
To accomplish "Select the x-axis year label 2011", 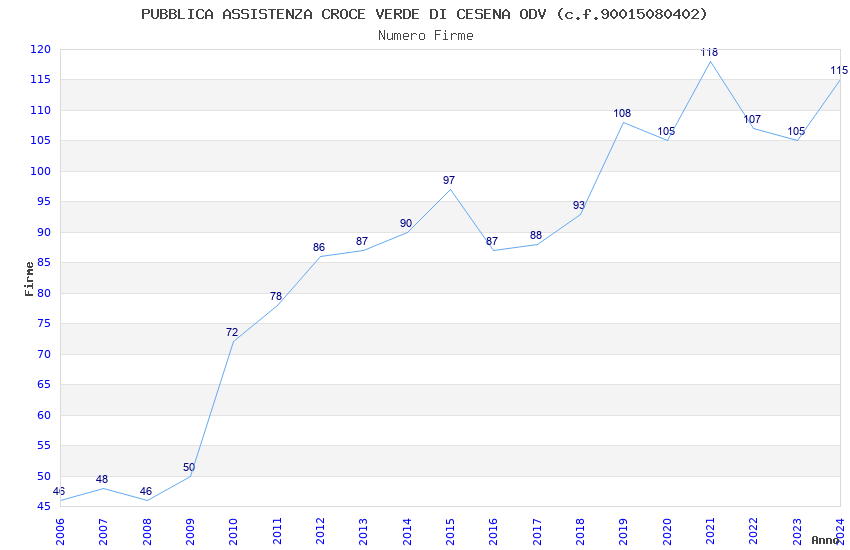I will click(x=277, y=532).
